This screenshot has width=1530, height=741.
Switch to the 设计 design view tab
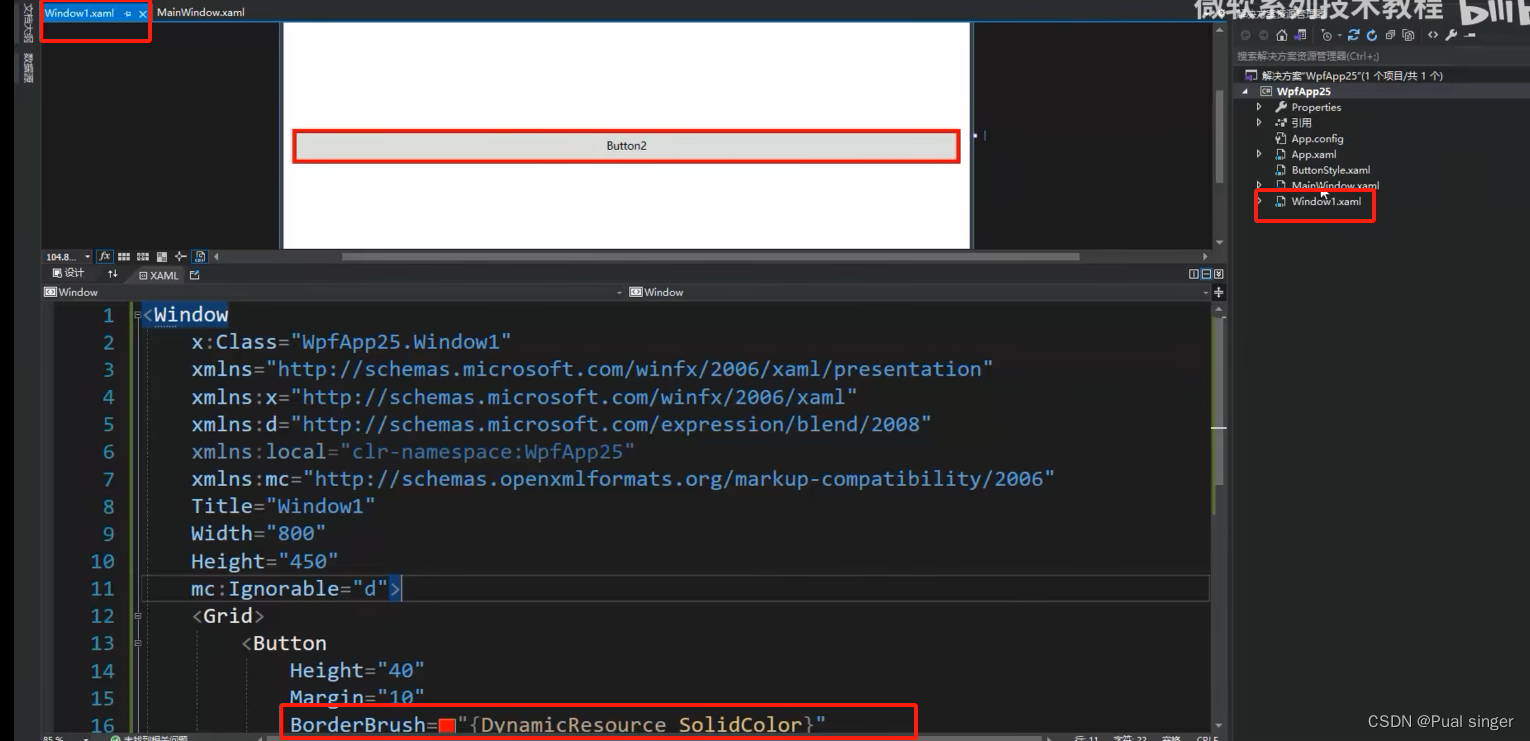point(68,274)
